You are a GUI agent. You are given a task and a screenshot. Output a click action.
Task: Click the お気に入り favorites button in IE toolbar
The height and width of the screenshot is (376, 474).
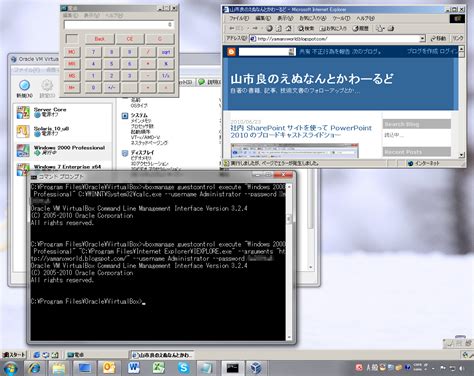pyautogui.click(x=333, y=29)
